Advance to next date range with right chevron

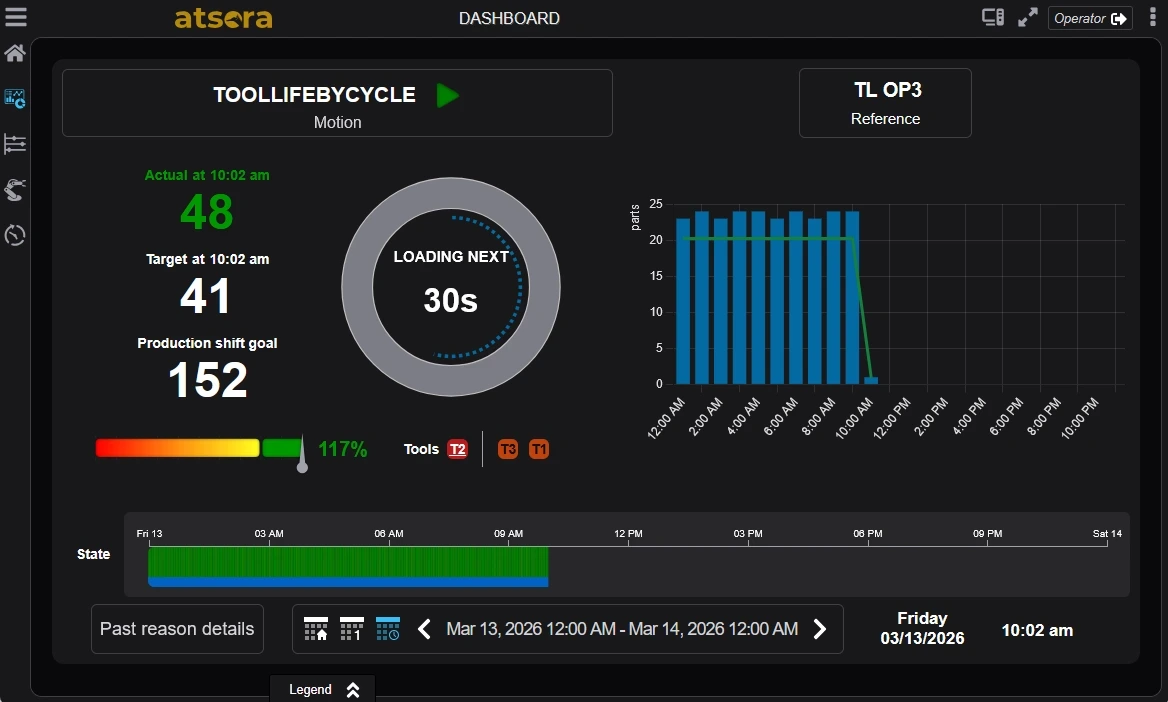click(820, 629)
